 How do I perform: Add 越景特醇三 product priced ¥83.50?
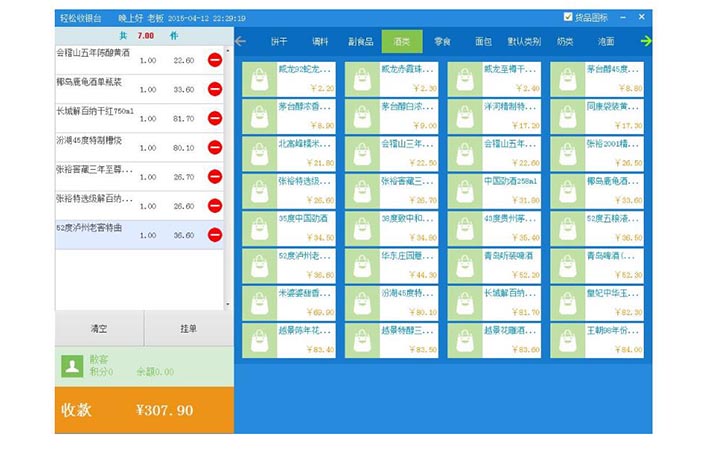pyautogui.click(x=392, y=341)
